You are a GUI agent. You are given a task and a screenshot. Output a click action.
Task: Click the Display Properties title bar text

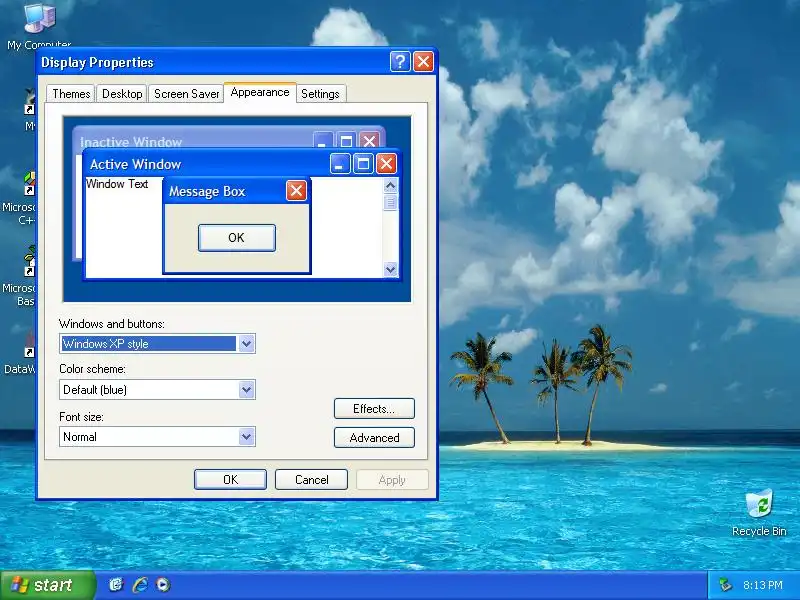pyautogui.click(x=97, y=62)
